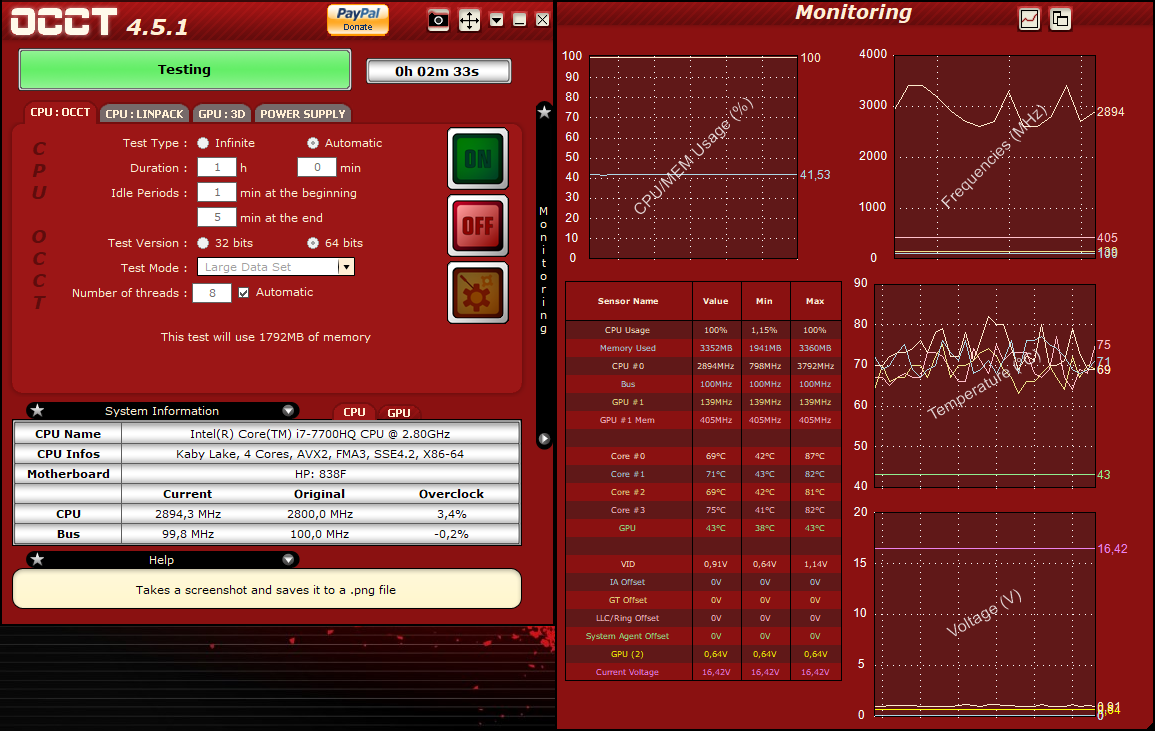Image resolution: width=1155 pixels, height=731 pixels.
Task: Select the Current Voltage sensor row
Action: pos(703,672)
